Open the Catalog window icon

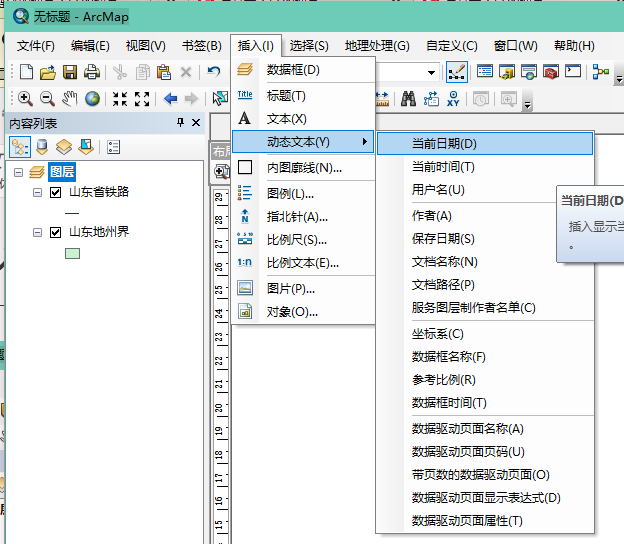[507, 72]
